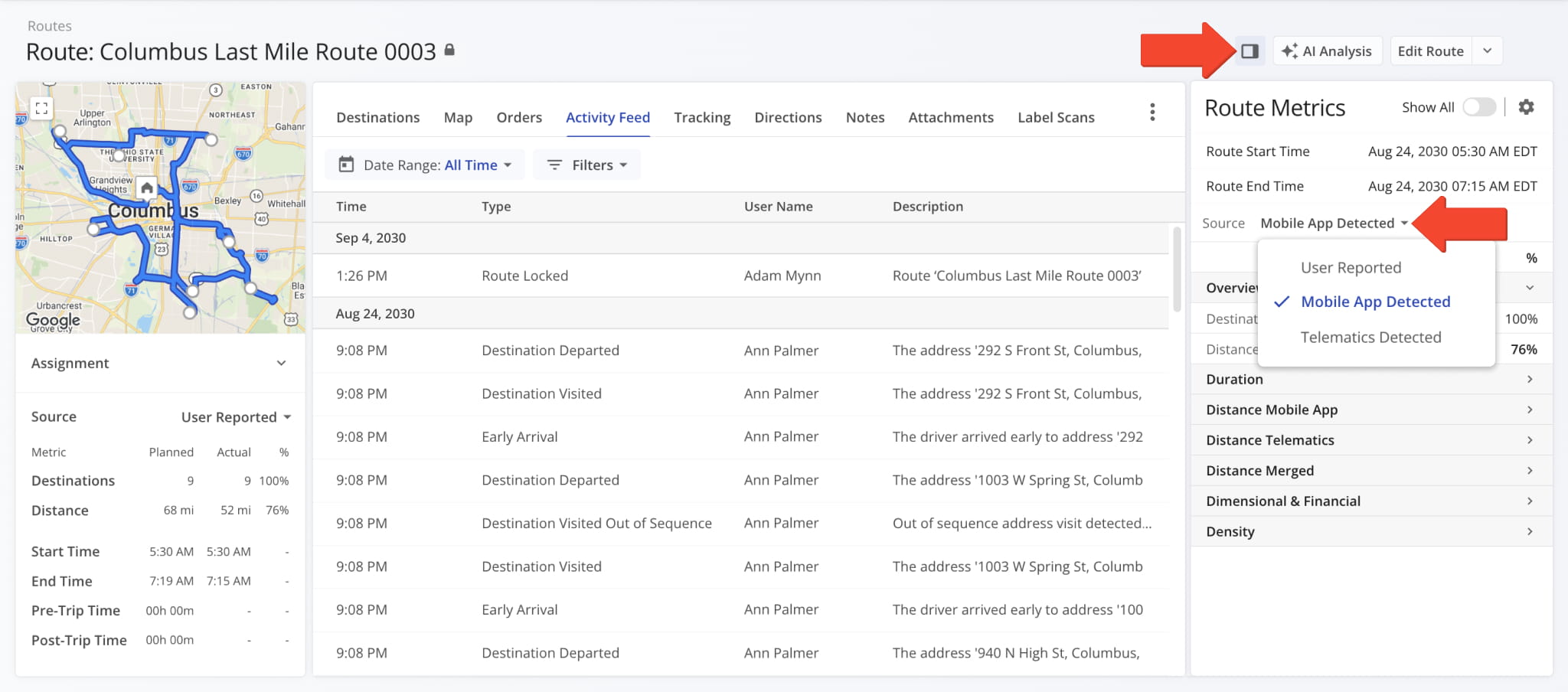Open the Attachments tab
The image size is (1568, 692).
coord(951,117)
